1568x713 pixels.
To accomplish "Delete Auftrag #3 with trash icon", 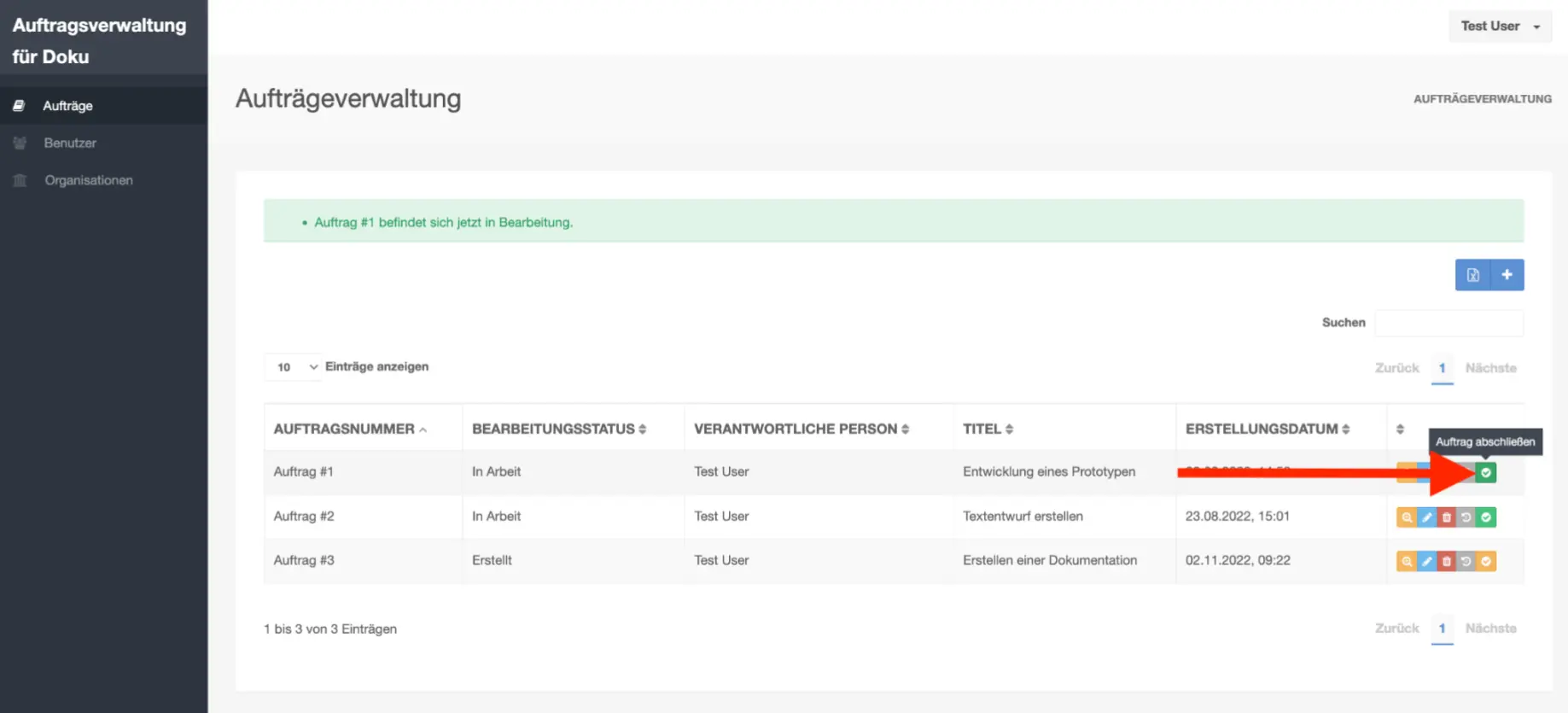I will 1446,562.
